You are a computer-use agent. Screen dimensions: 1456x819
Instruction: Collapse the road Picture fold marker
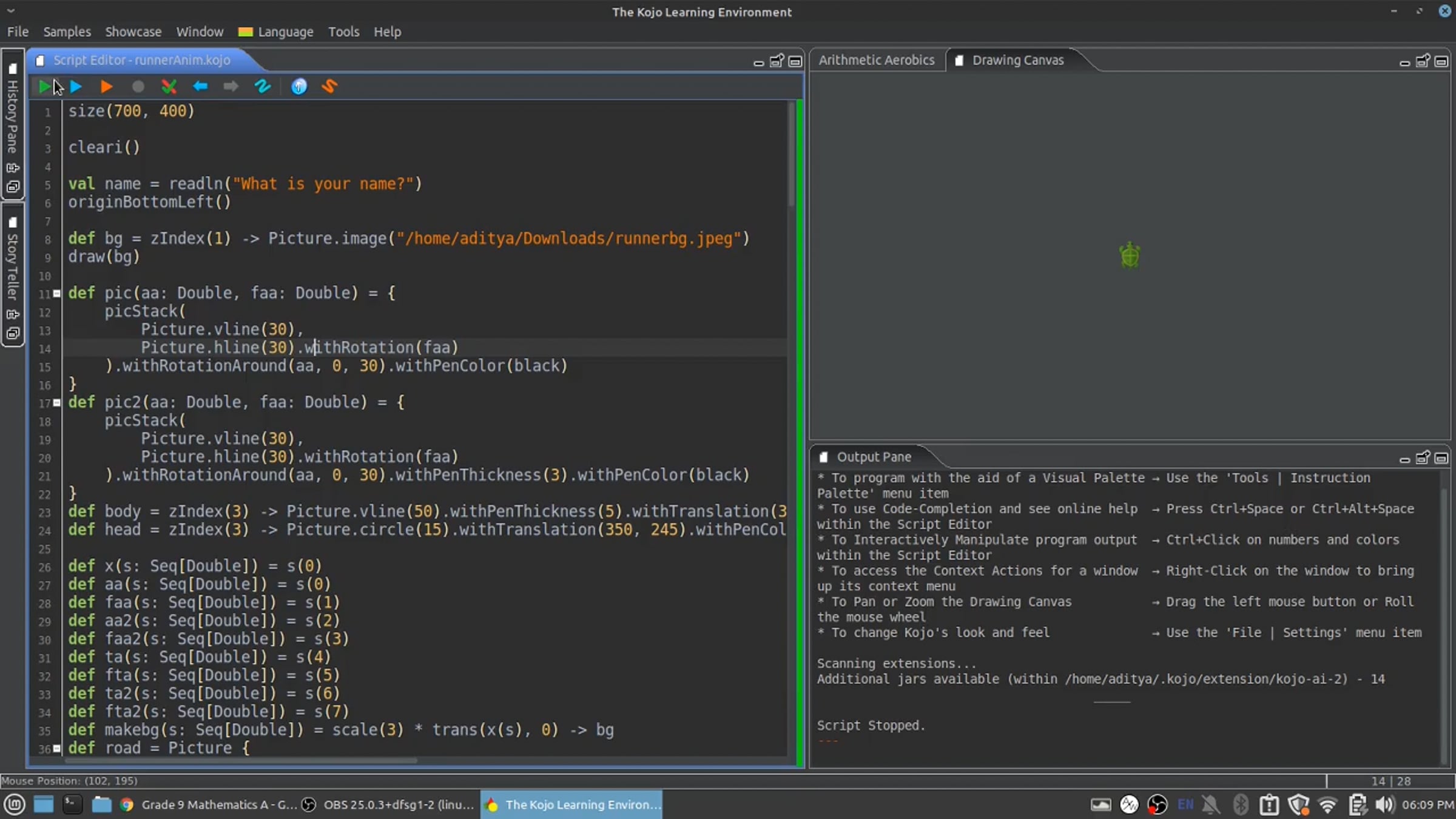click(x=57, y=749)
